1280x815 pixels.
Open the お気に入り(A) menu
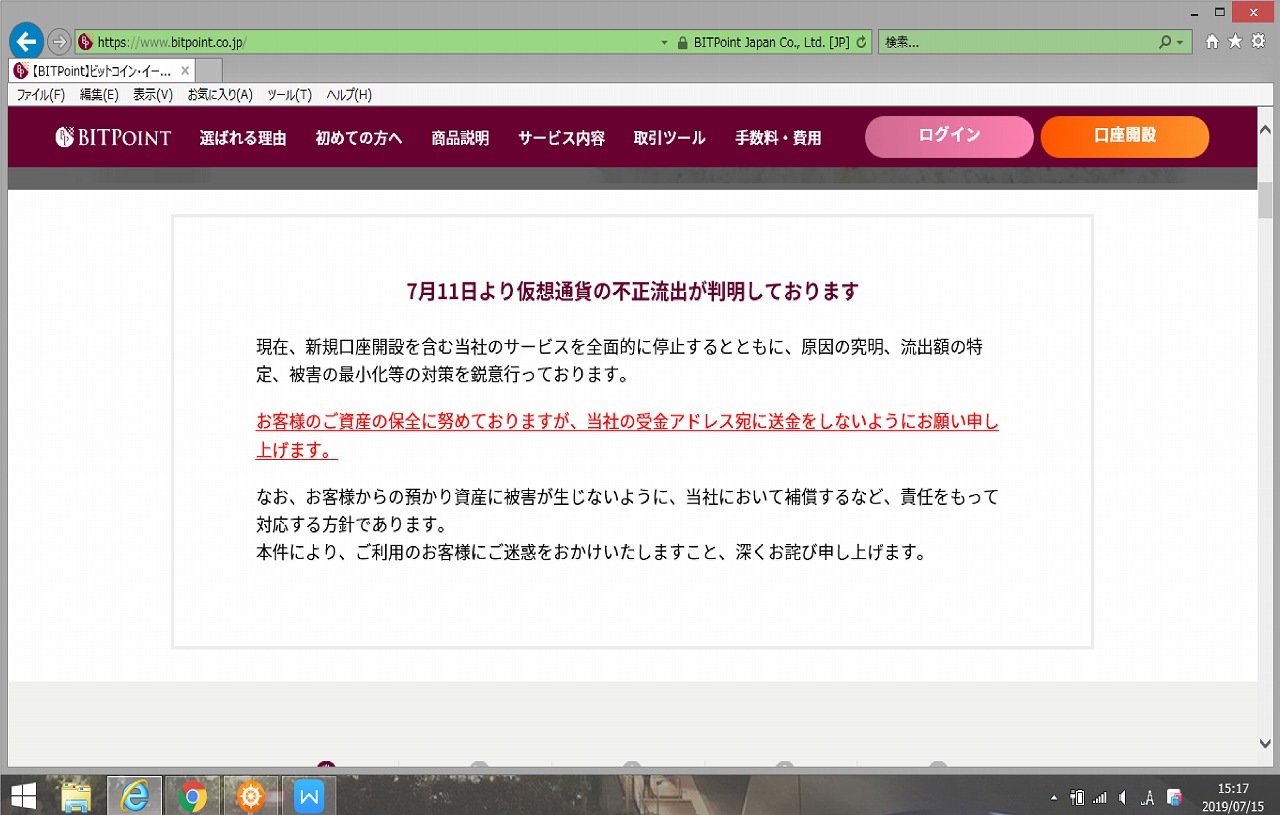pos(220,95)
